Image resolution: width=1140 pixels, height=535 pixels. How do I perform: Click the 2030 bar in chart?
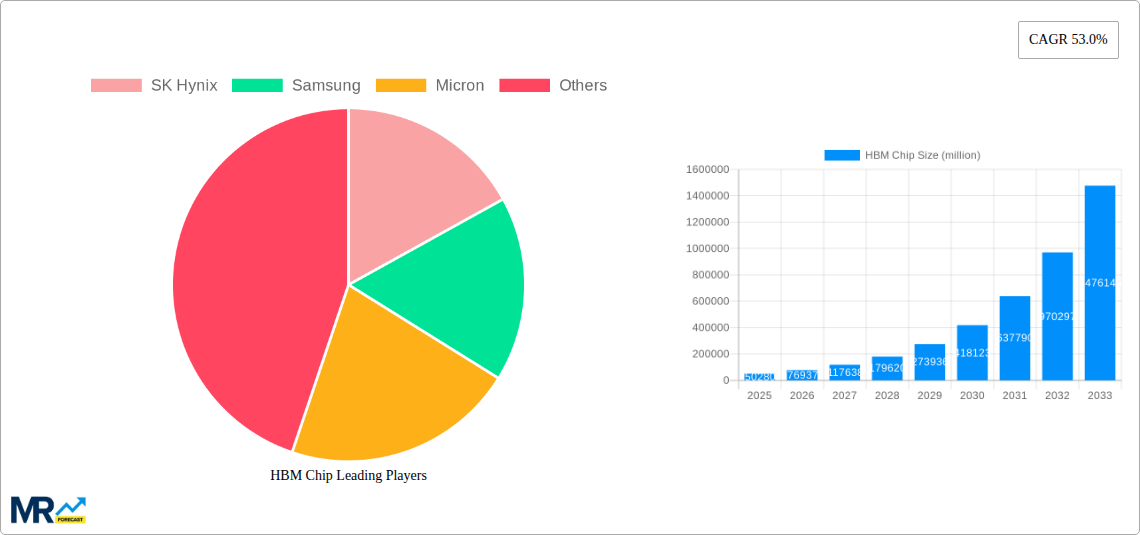[x=972, y=353]
